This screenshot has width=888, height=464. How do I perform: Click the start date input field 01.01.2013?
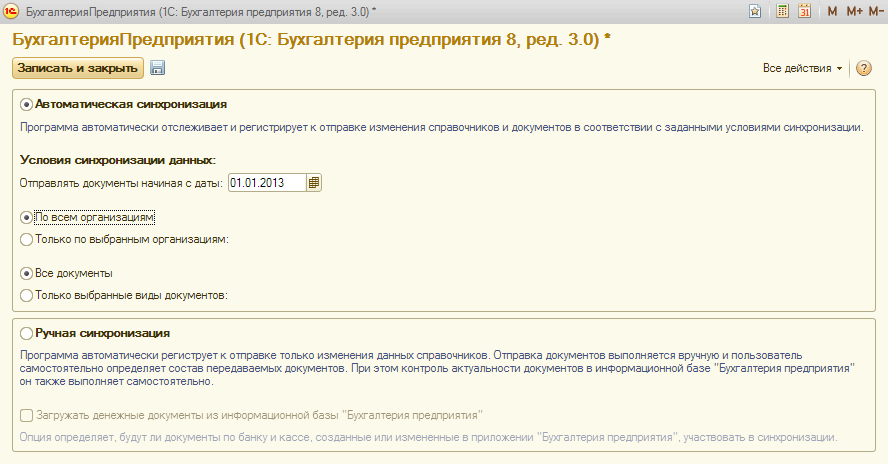(267, 183)
